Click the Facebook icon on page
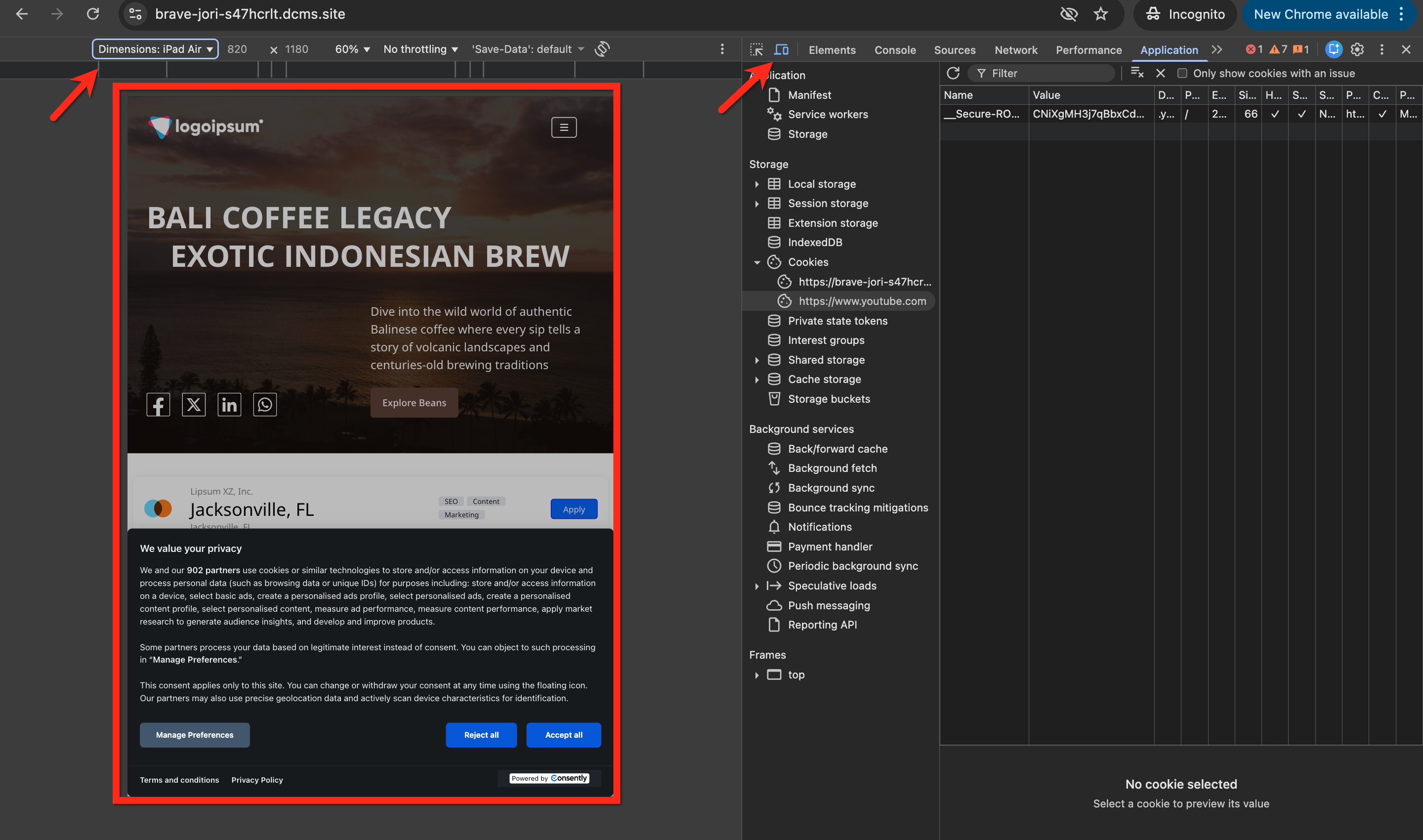The height and width of the screenshot is (840, 1423). (158, 405)
